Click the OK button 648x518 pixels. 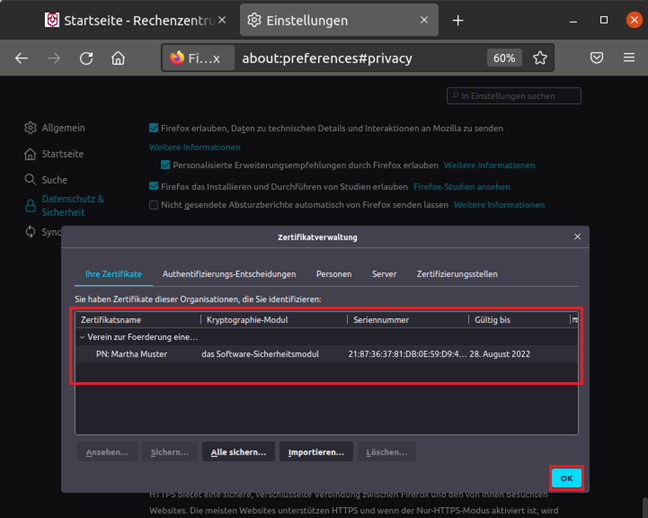click(566, 478)
